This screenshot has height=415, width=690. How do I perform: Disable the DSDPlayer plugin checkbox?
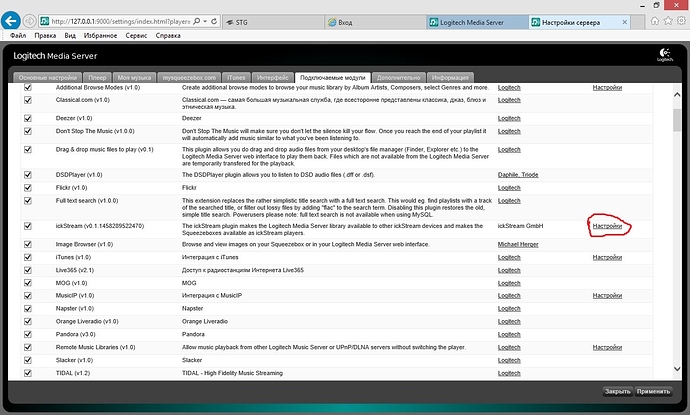click(28, 175)
